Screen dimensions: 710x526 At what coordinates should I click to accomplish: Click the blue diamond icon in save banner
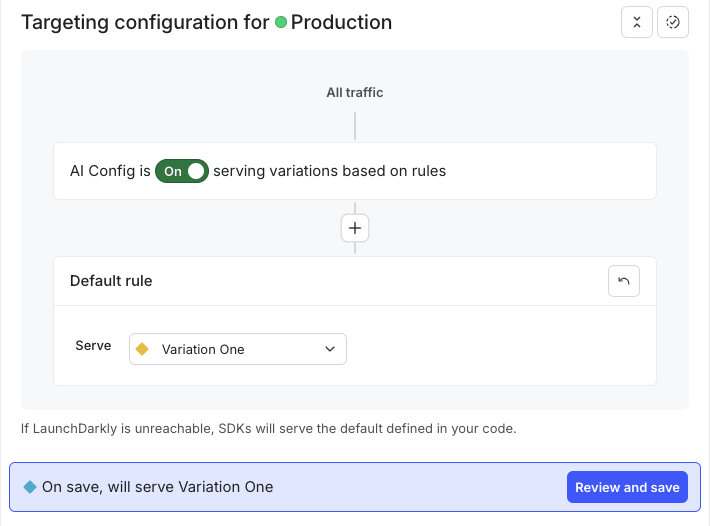[x=30, y=487]
